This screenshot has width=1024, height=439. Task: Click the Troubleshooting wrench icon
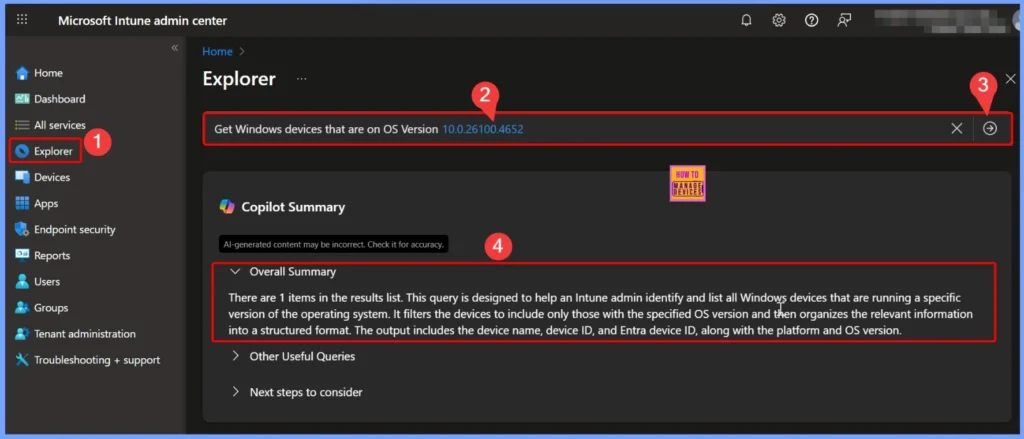22,359
